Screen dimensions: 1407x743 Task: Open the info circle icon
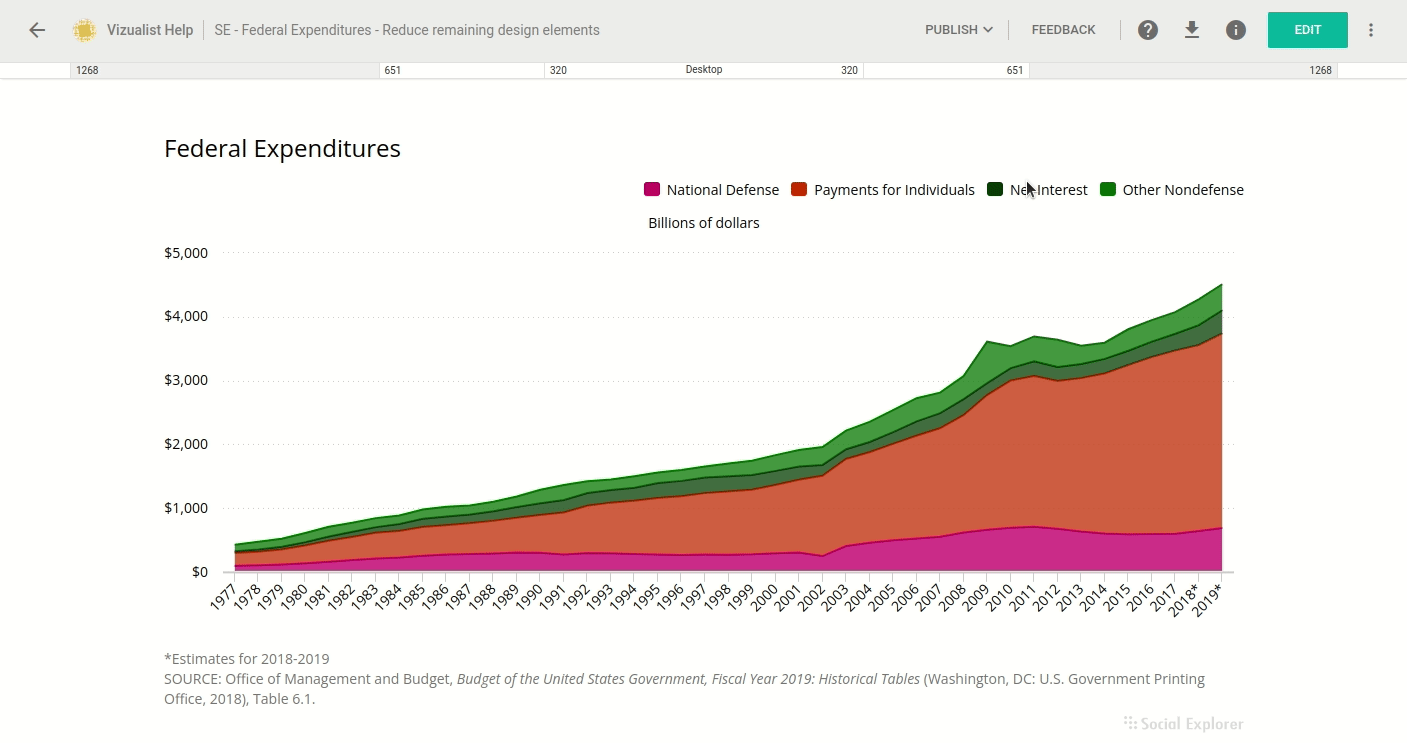tap(1236, 30)
